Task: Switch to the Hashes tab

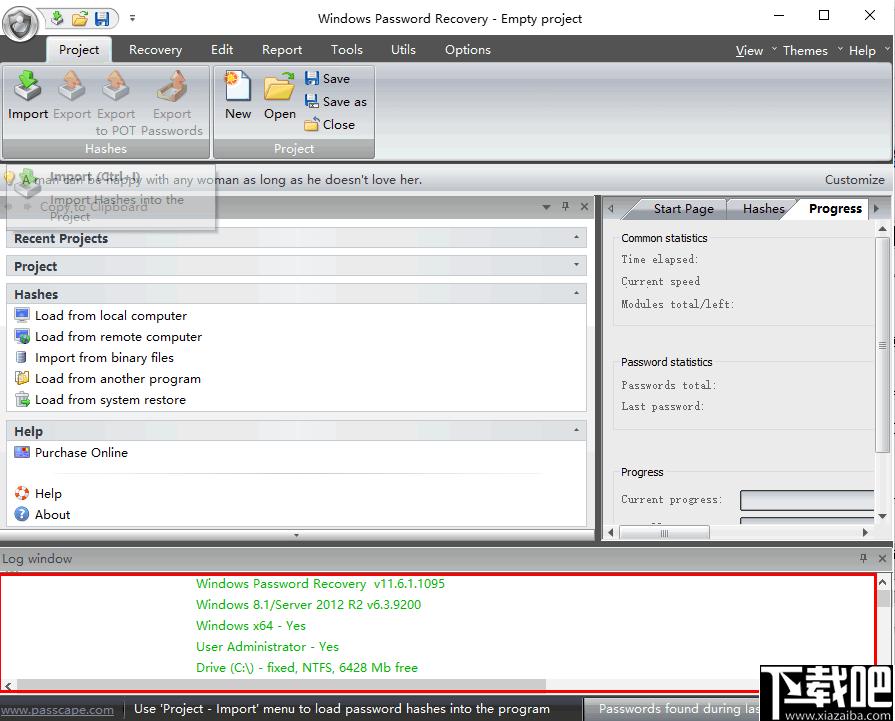Action: [763, 209]
